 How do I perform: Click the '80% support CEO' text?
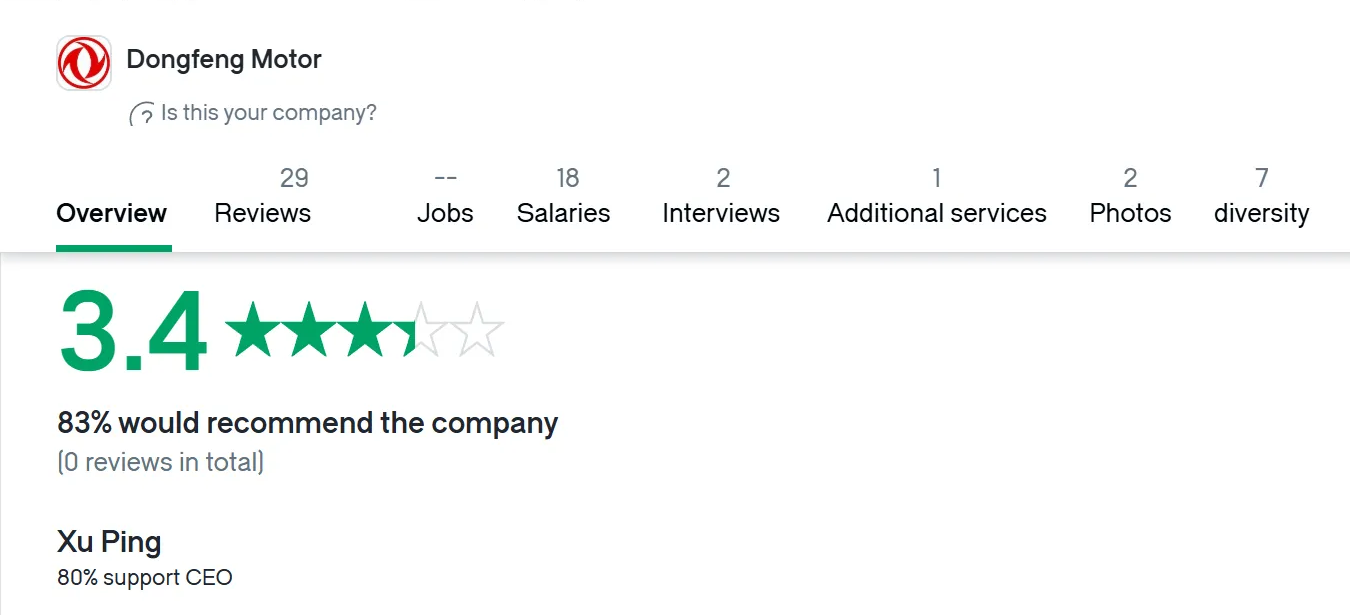pyautogui.click(x=145, y=578)
